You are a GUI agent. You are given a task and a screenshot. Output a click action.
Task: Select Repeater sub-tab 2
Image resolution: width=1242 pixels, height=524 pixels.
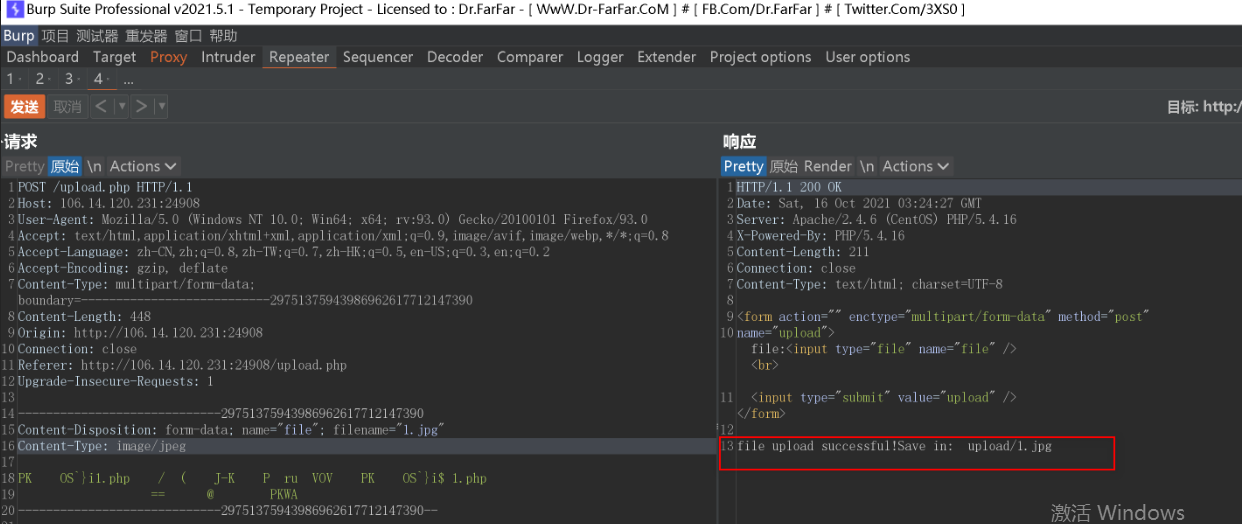coord(43,79)
